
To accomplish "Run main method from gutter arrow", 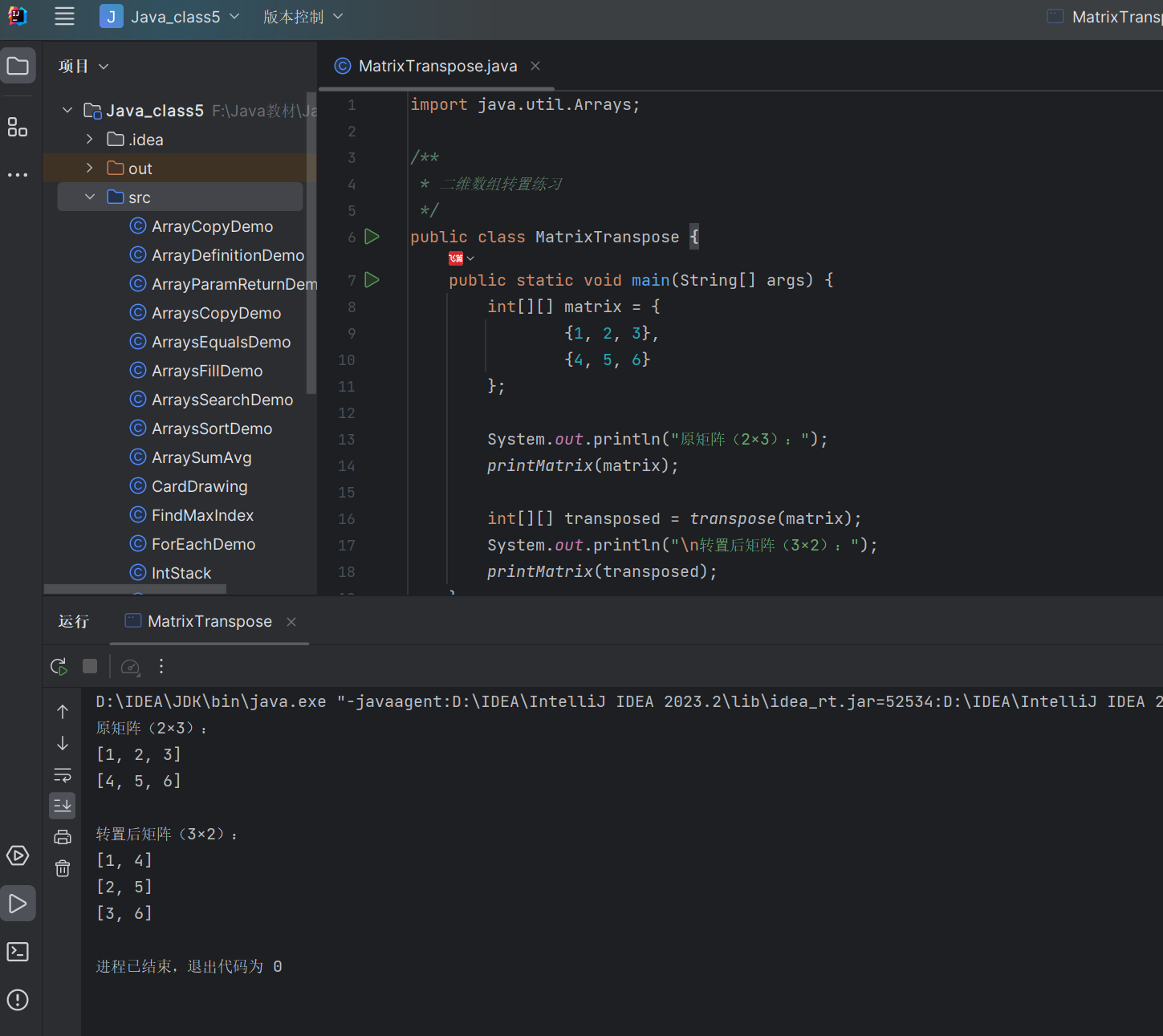I will coord(372,280).
